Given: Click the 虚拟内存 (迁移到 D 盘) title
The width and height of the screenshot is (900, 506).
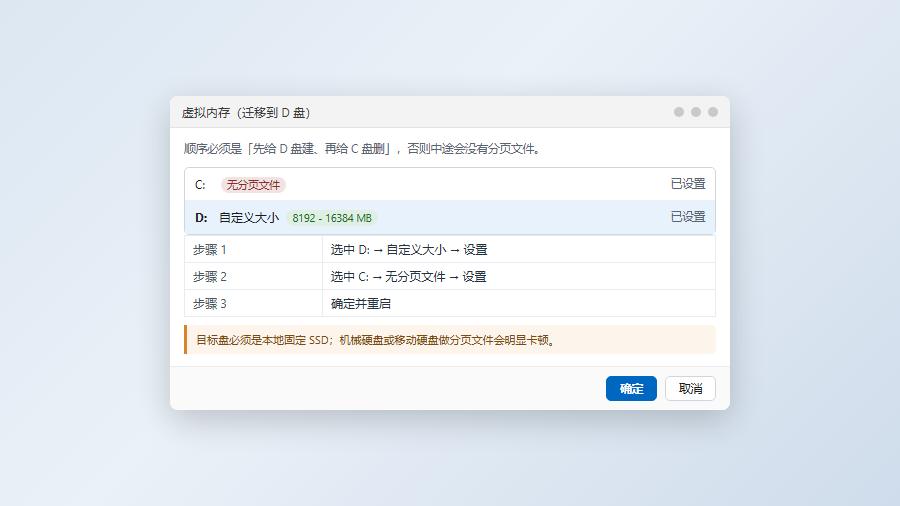Looking at the screenshot, I should click(x=246, y=112).
